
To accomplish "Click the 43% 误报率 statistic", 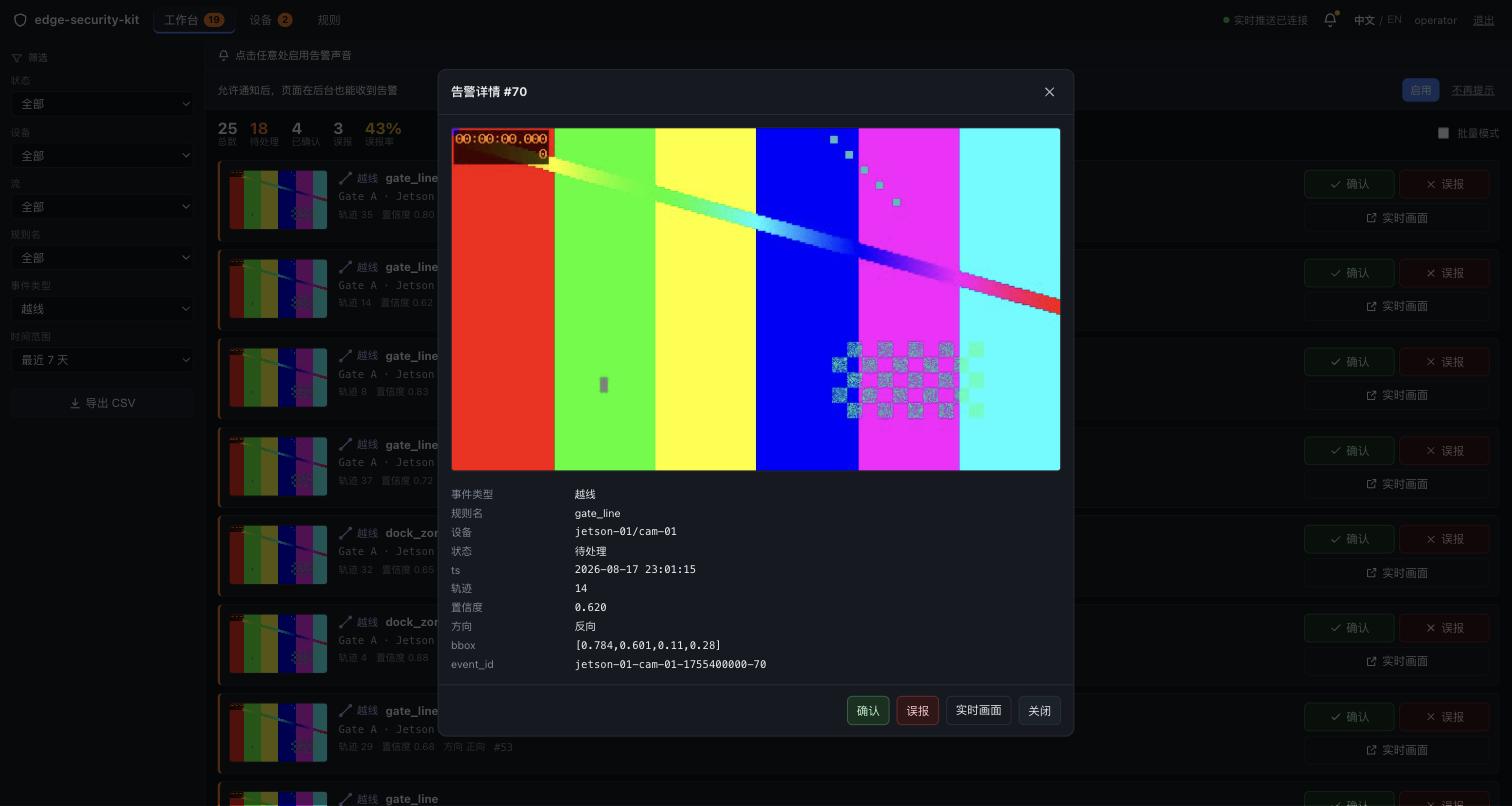I will (x=383, y=132).
